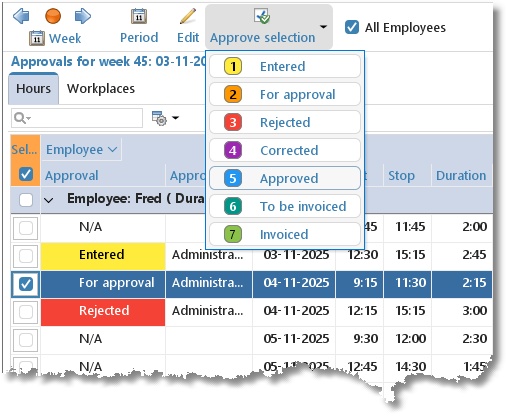Sort by Approval column header
The image size is (507, 417).
[x=72, y=176]
